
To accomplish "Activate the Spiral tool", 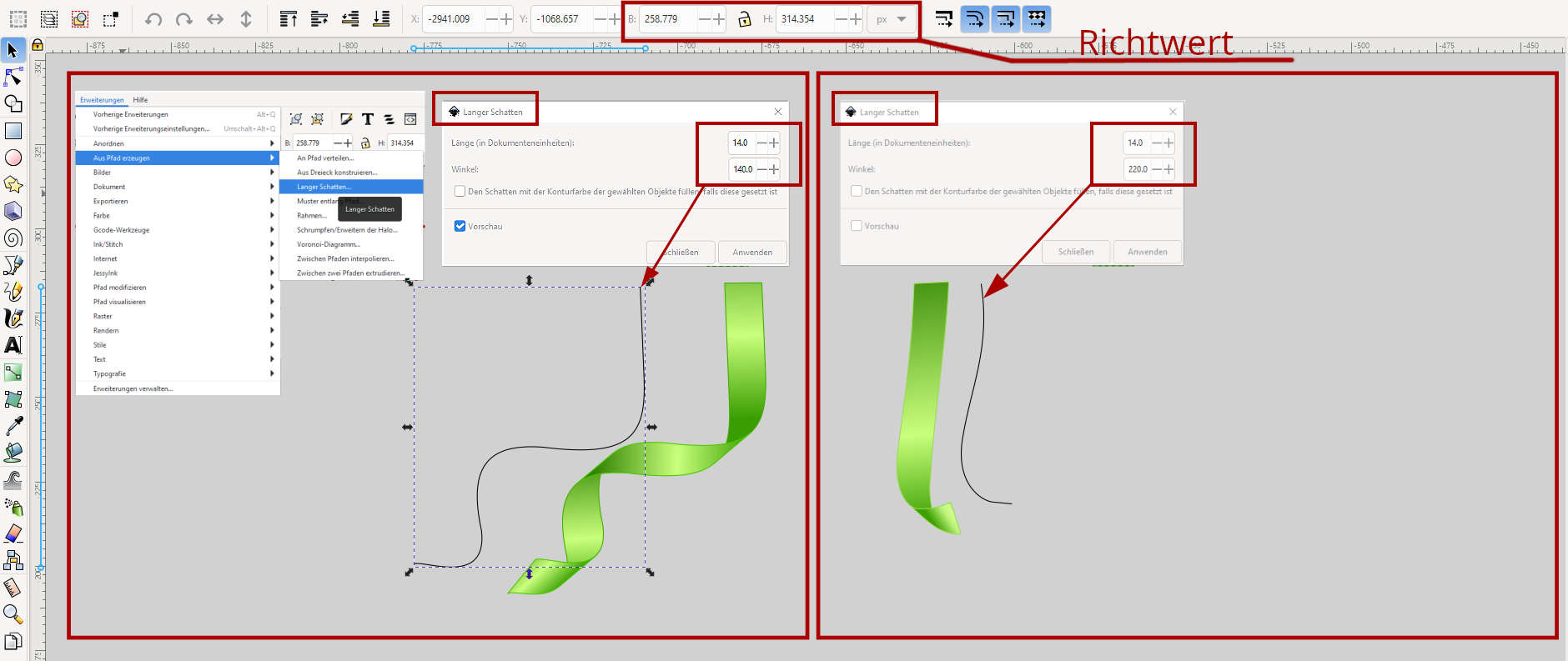I will point(13,238).
